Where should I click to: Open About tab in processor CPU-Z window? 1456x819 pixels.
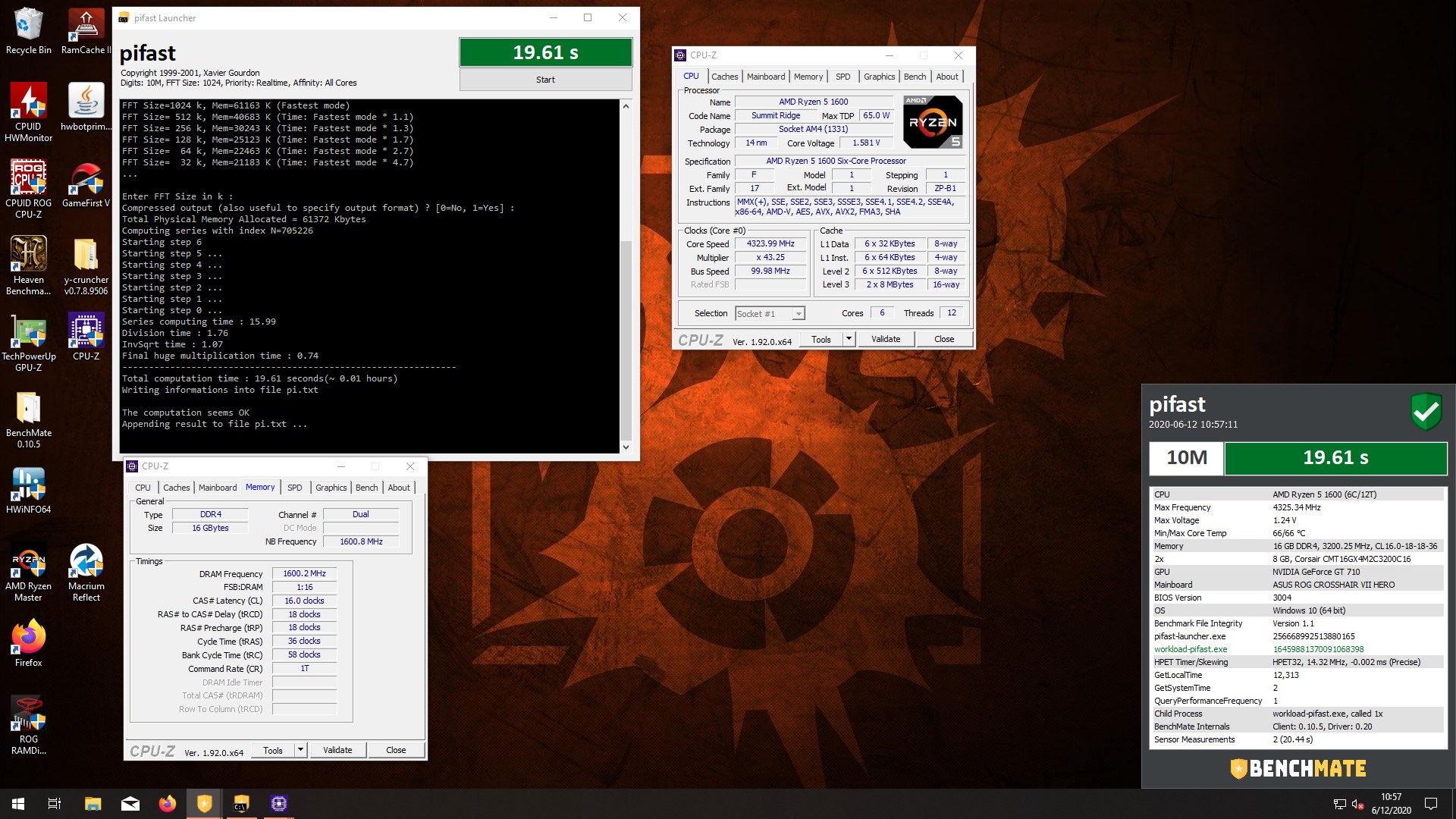click(x=946, y=77)
